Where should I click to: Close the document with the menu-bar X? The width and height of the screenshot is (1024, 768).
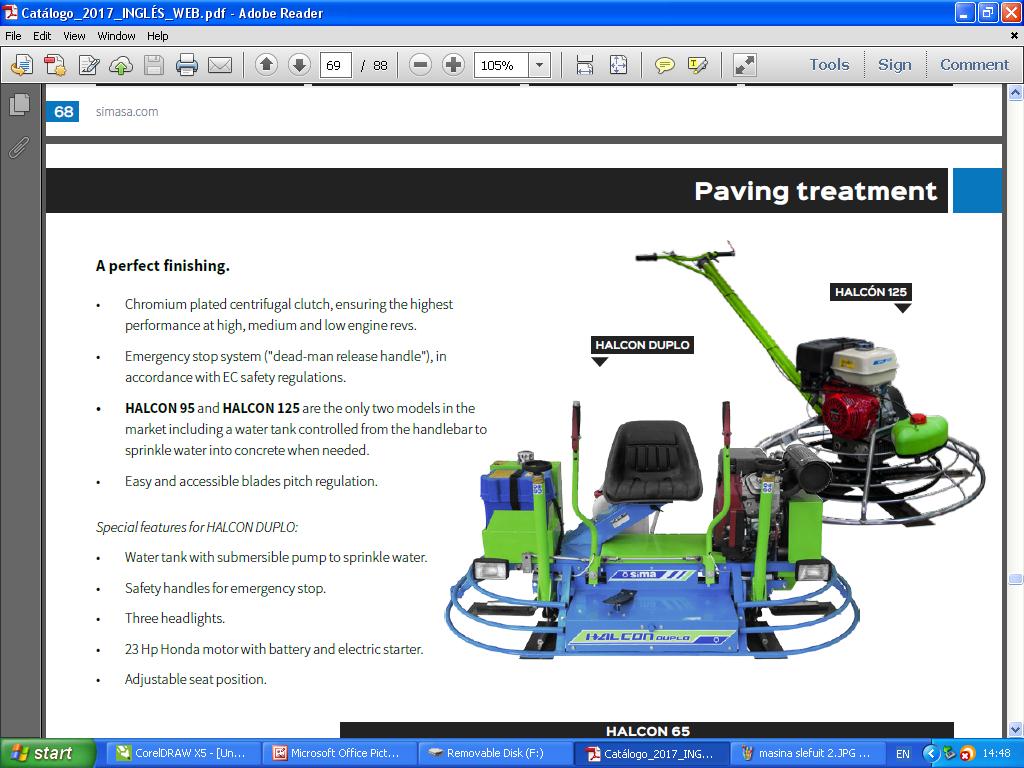coord(1014,36)
